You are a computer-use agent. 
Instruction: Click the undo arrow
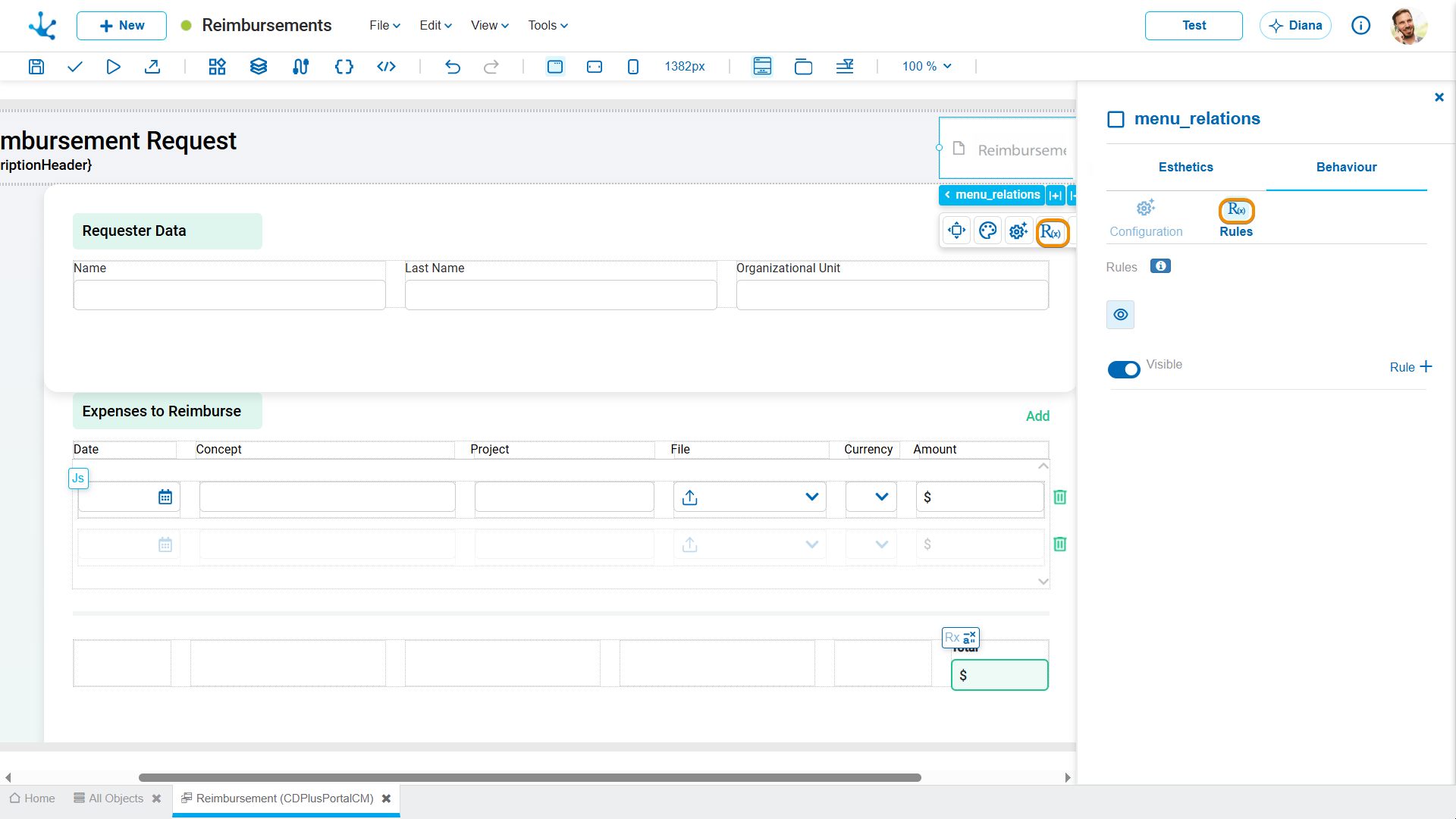coord(453,67)
